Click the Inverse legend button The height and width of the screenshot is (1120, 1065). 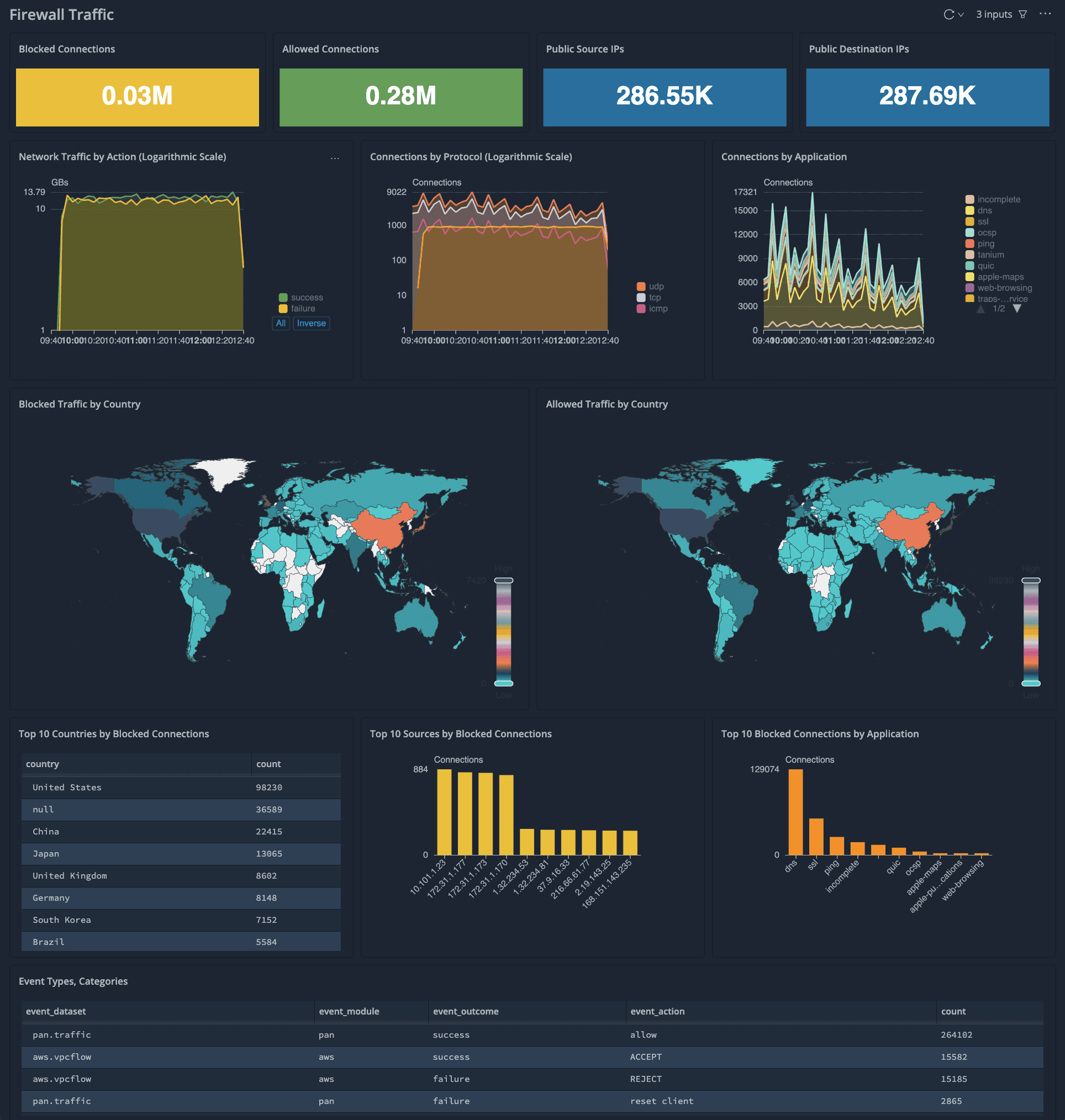pyautogui.click(x=311, y=324)
